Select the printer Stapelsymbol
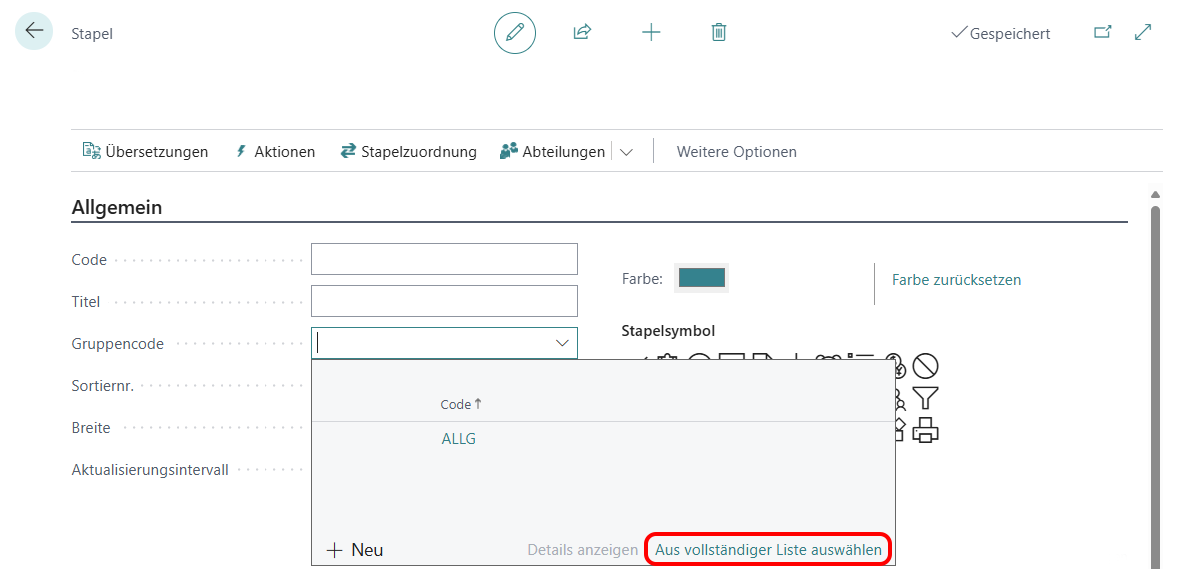 click(925, 430)
